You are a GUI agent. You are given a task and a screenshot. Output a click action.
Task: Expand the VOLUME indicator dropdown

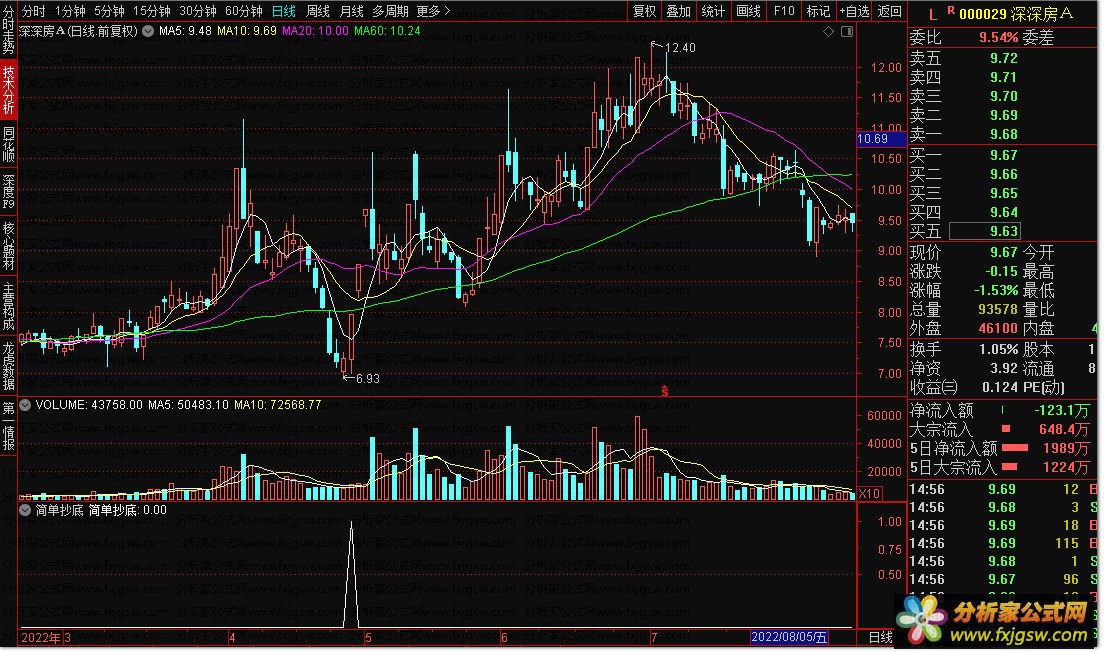[25, 405]
